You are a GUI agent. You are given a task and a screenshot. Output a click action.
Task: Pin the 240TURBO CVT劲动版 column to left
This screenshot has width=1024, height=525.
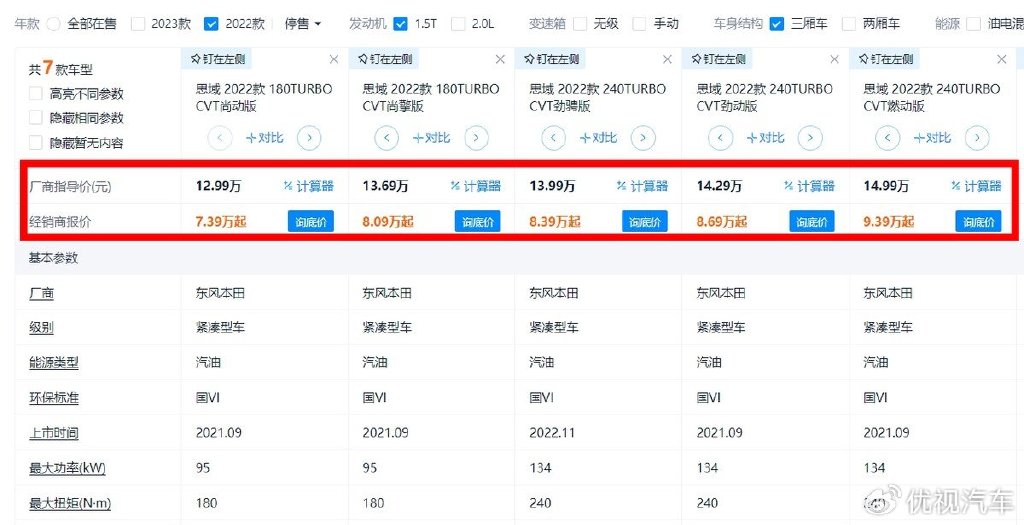[x=717, y=59]
